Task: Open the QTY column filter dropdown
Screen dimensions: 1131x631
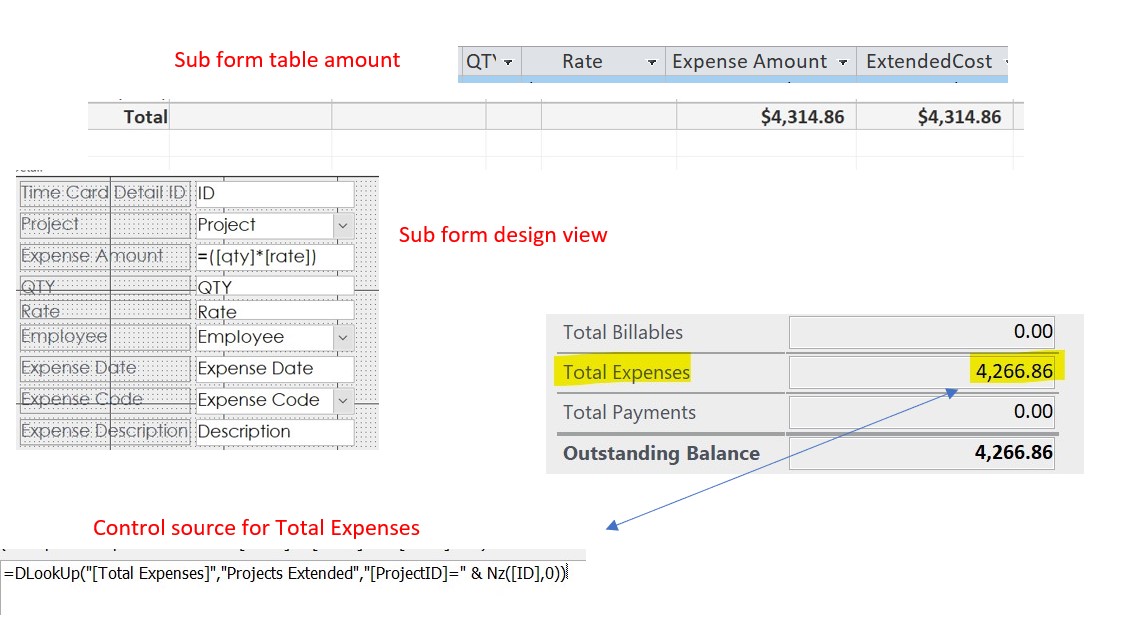Action: point(508,61)
